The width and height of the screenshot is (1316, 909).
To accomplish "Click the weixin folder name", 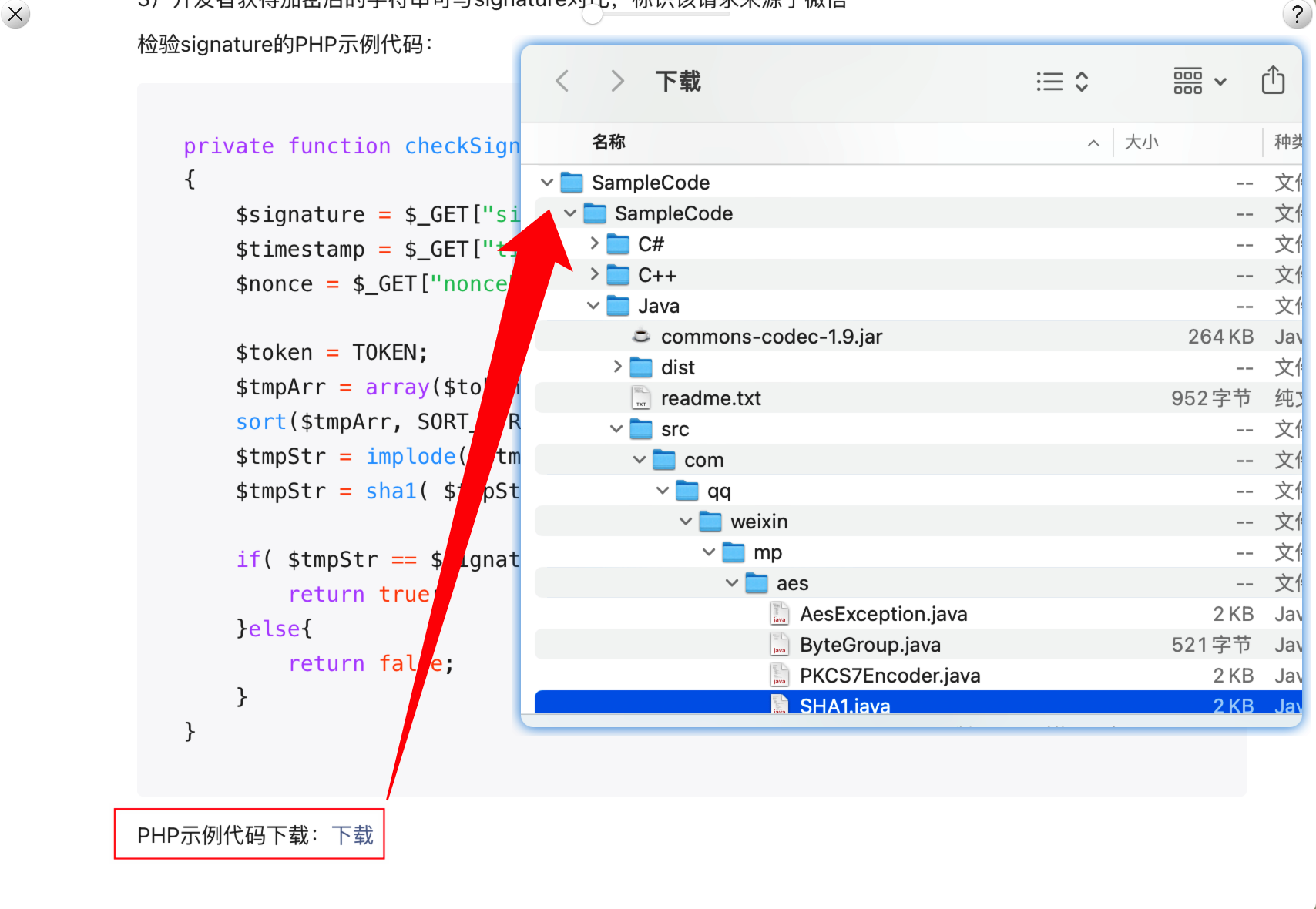I will click(x=759, y=522).
